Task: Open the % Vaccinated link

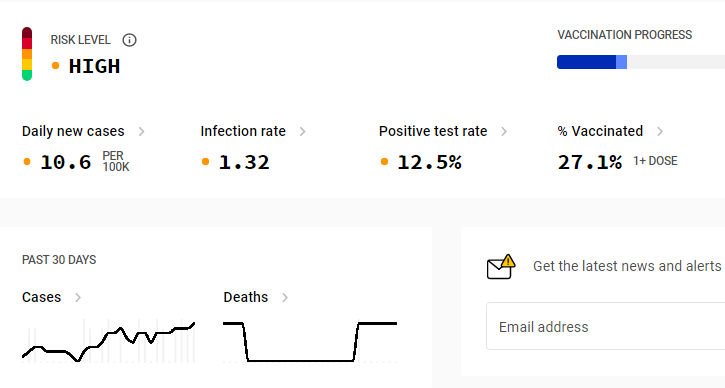Action: pyautogui.click(x=600, y=131)
